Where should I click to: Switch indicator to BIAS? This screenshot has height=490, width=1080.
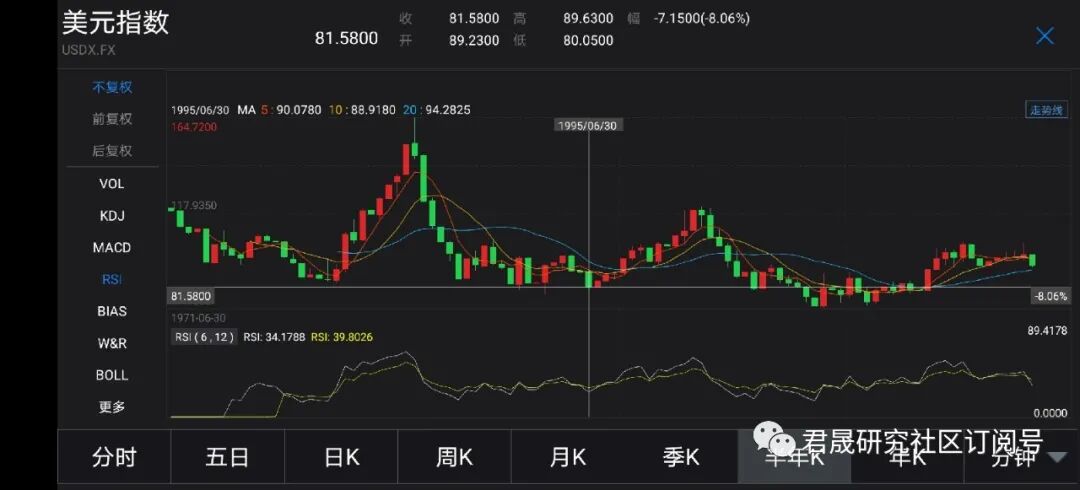[x=112, y=311]
